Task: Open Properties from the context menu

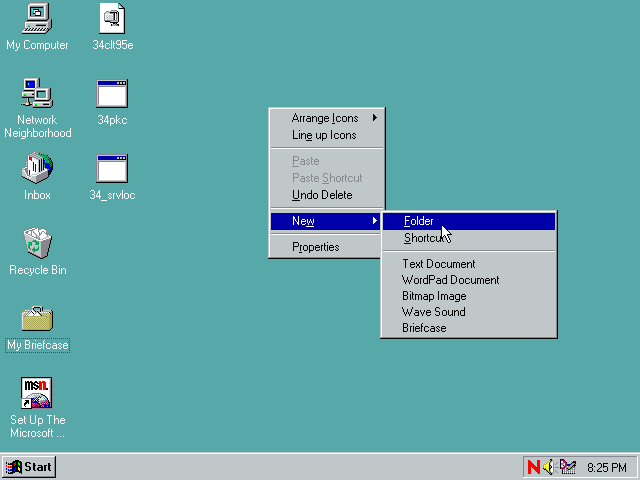Action: click(x=325, y=247)
